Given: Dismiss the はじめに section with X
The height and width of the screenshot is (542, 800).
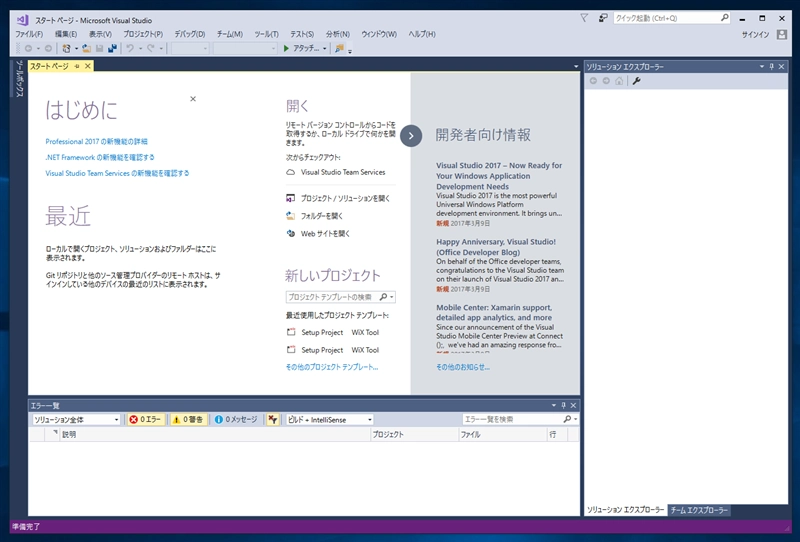Looking at the screenshot, I should (193, 98).
